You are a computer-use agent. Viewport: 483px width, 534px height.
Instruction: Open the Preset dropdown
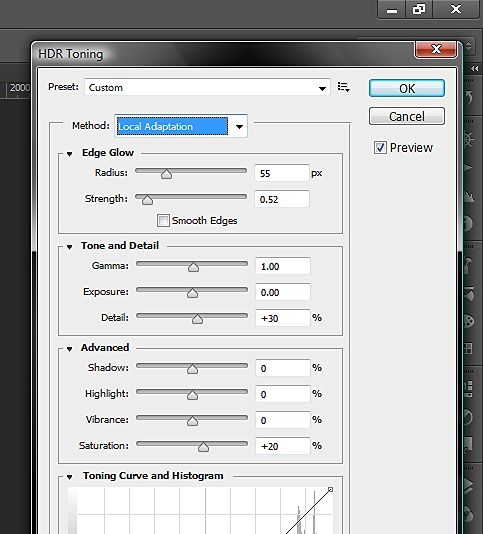click(x=207, y=88)
